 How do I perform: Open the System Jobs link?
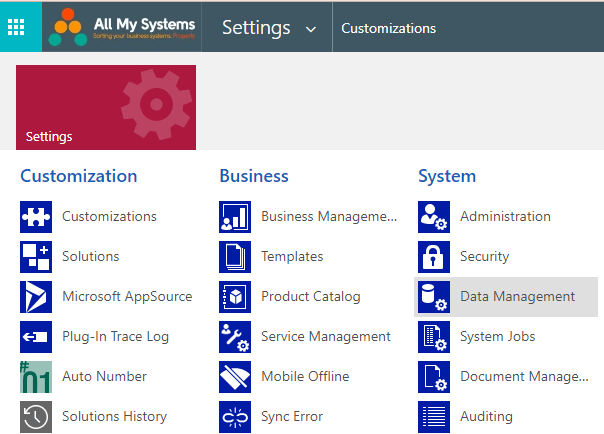coord(498,337)
